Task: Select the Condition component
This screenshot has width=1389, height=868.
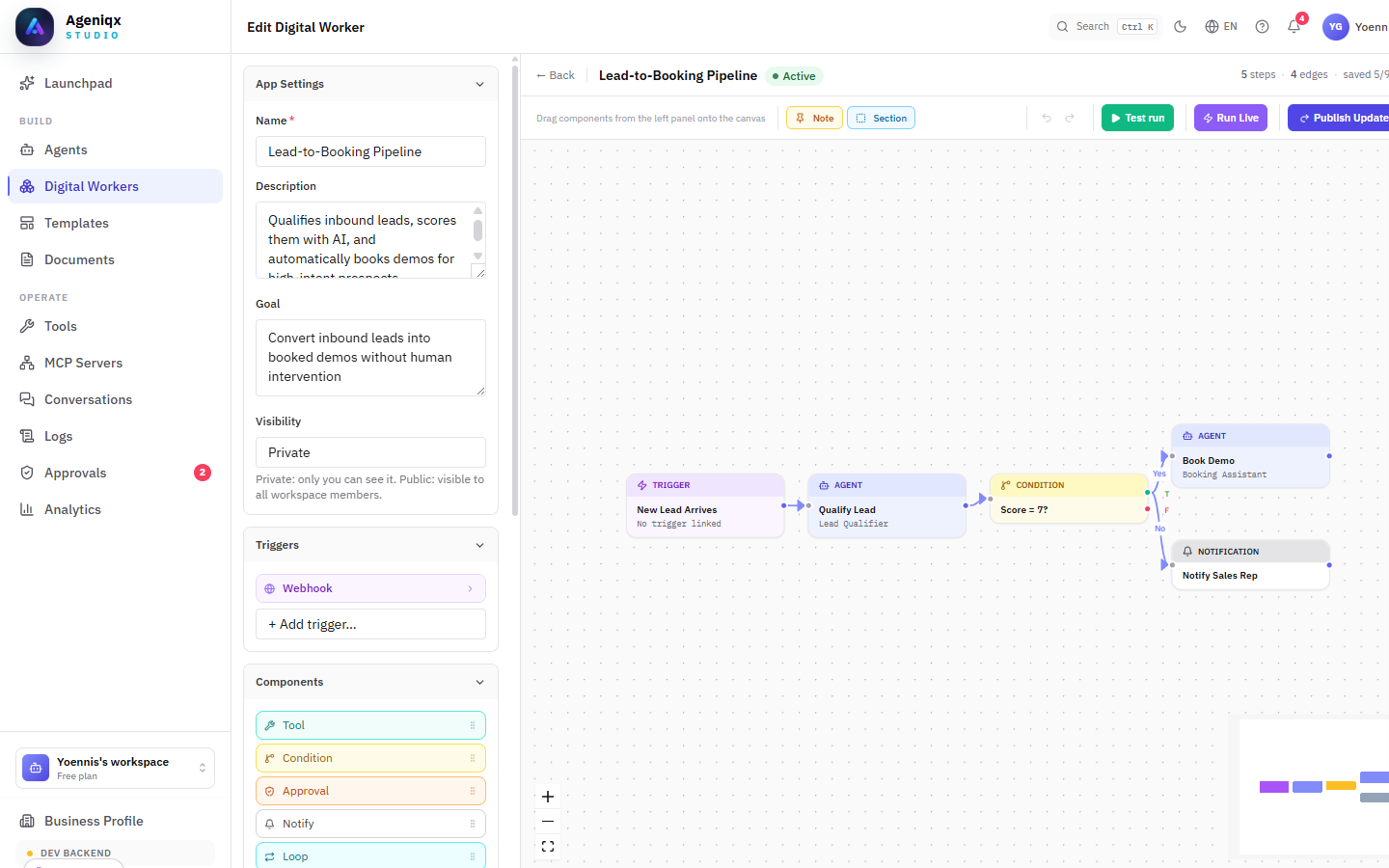Action: tap(370, 758)
